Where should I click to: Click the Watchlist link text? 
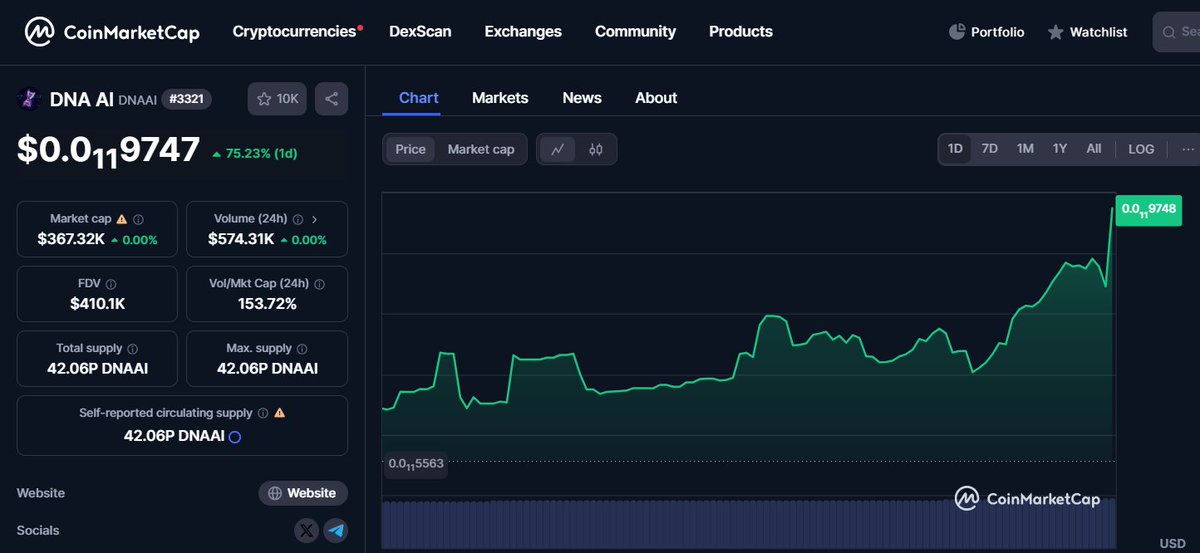point(1098,32)
